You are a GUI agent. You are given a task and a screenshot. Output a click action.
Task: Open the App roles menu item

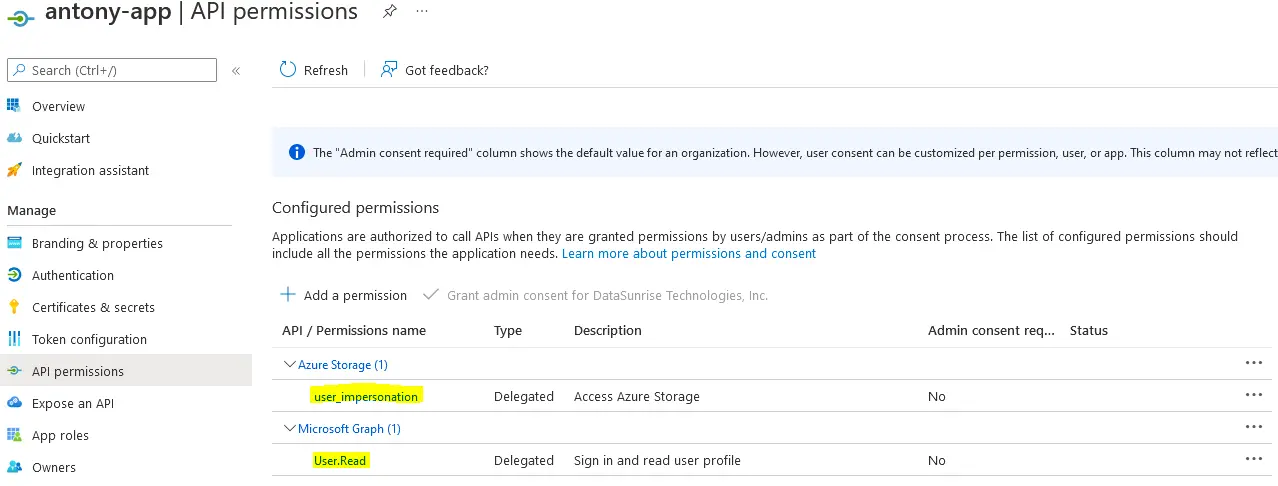click(60, 435)
